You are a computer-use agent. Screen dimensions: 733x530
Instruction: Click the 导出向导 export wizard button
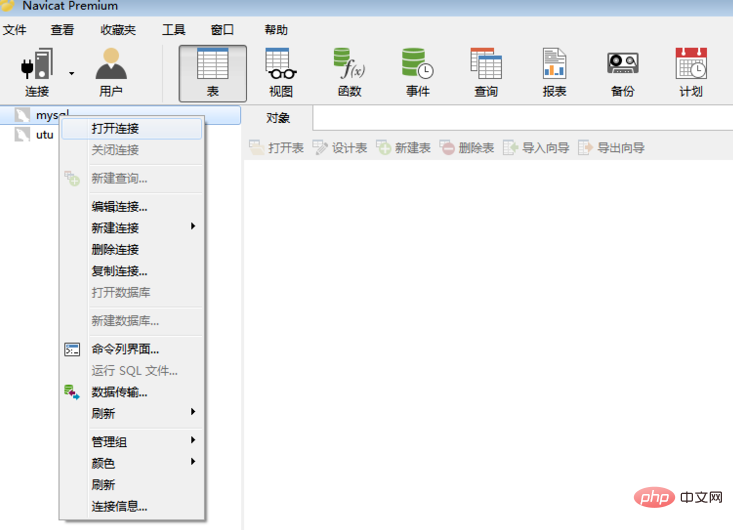tap(611, 148)
